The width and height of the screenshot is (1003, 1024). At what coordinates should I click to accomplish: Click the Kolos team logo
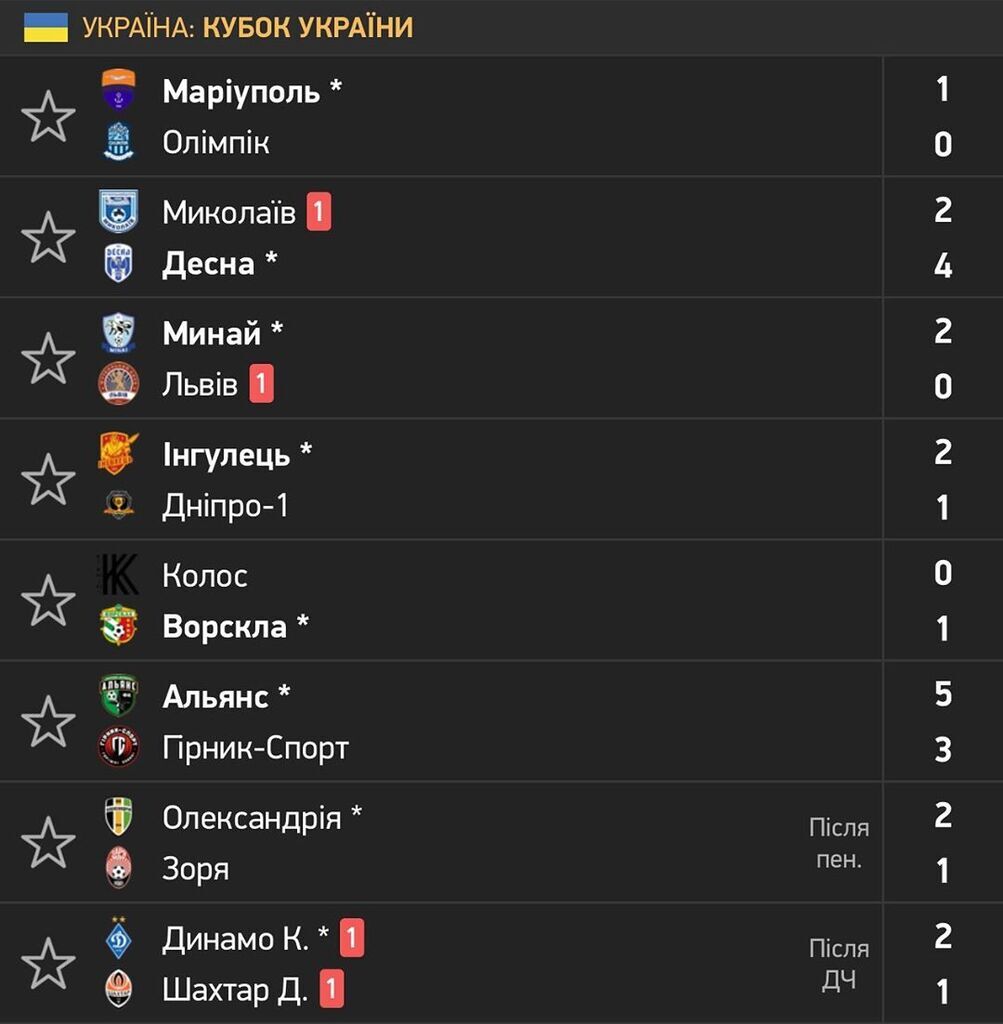pyautogui.click(x=118, y=574)
